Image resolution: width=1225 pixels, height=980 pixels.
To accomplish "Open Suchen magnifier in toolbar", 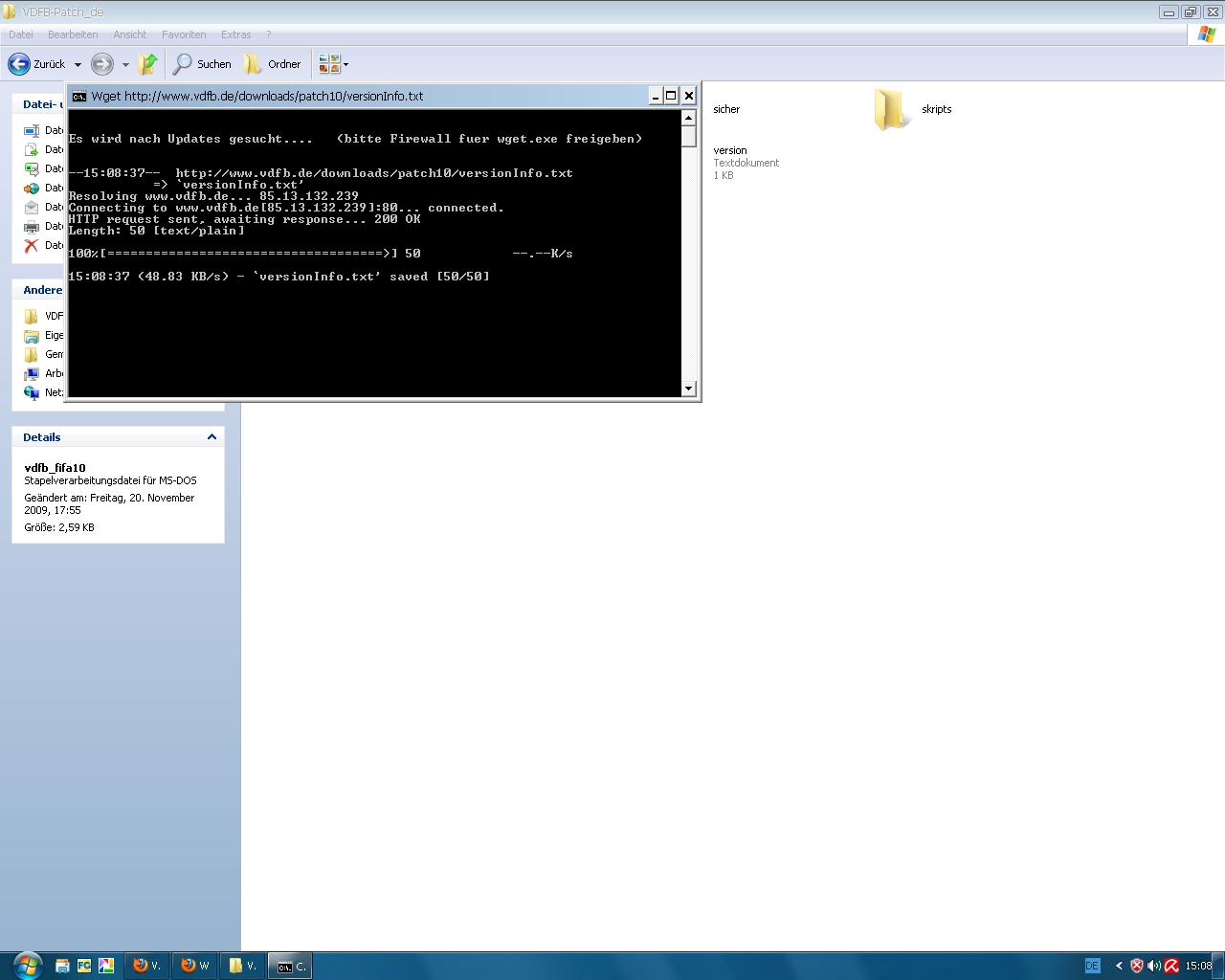I will tap(183, 64).
